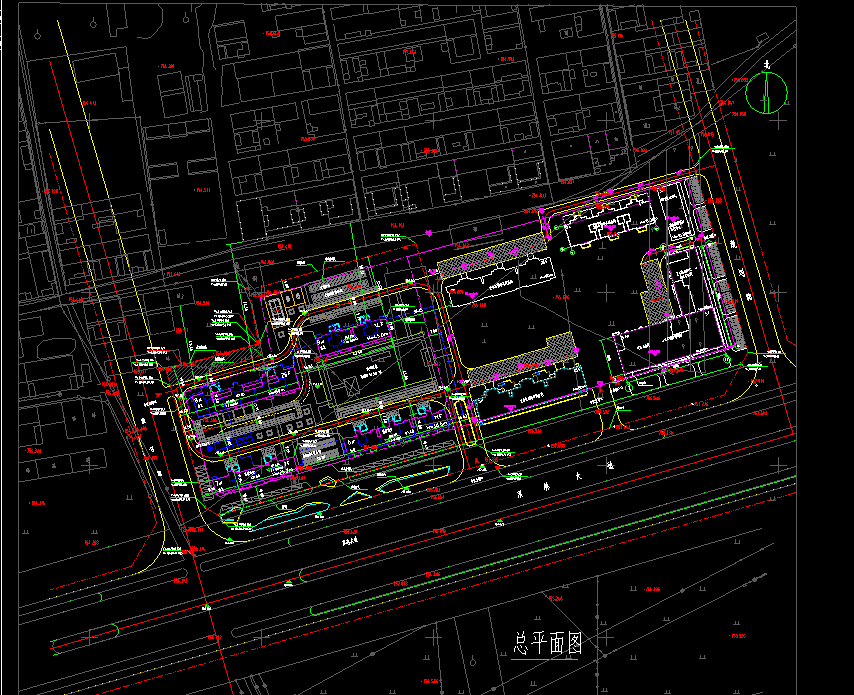Select the cross marker in the central courtyard
This screenshot has width=854, height=695.
tap(607, 291)
